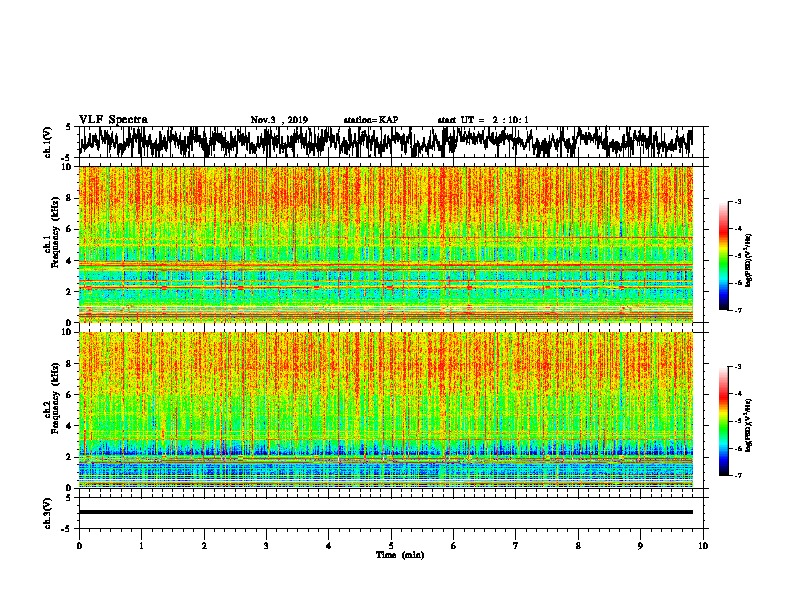Select the date text "Nov.3, 2019"

point(279,120)
